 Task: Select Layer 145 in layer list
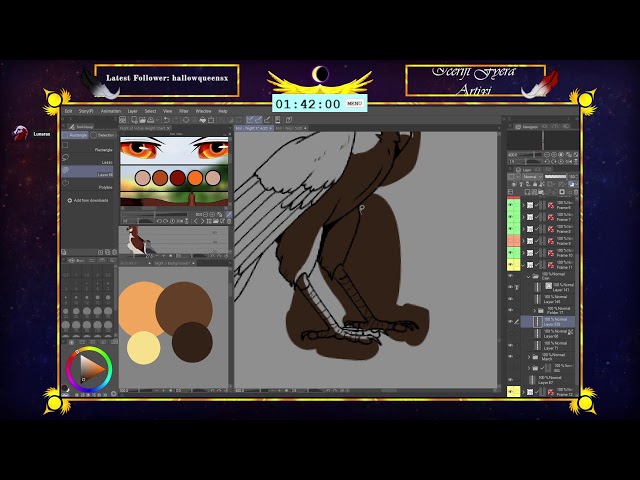point(555,299)
